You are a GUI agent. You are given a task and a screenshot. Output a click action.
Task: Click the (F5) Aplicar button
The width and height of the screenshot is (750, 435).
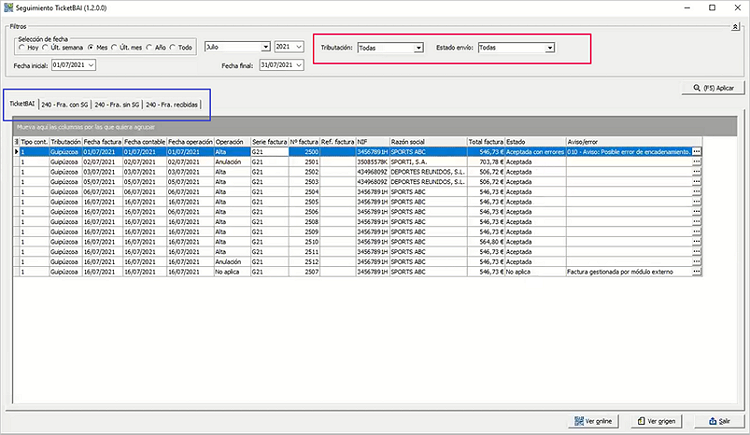click(713, 88)
